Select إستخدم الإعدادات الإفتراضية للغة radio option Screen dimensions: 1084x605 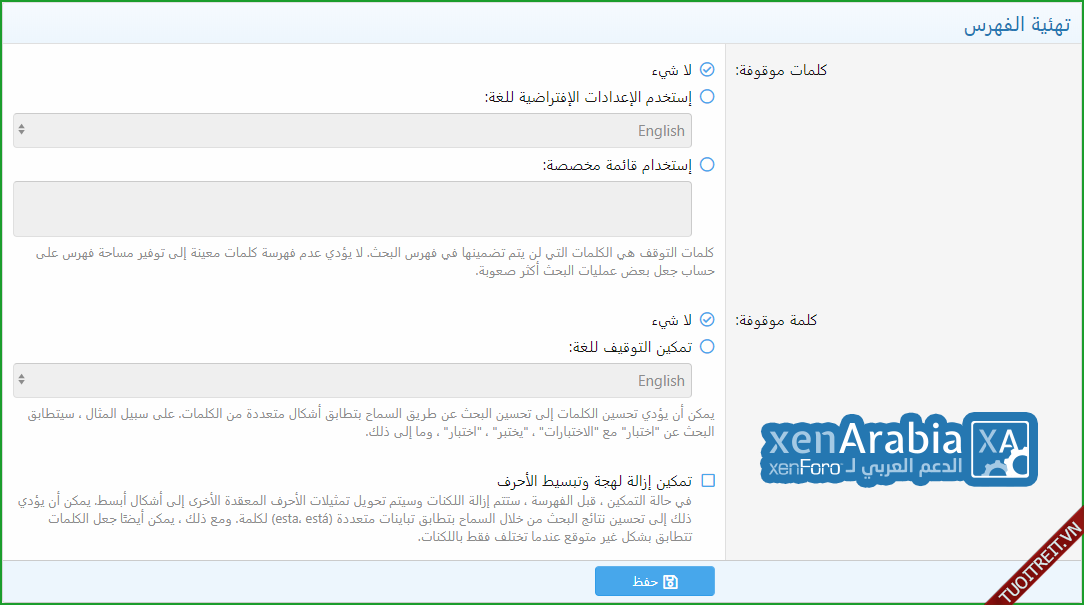tap(707, 97)
